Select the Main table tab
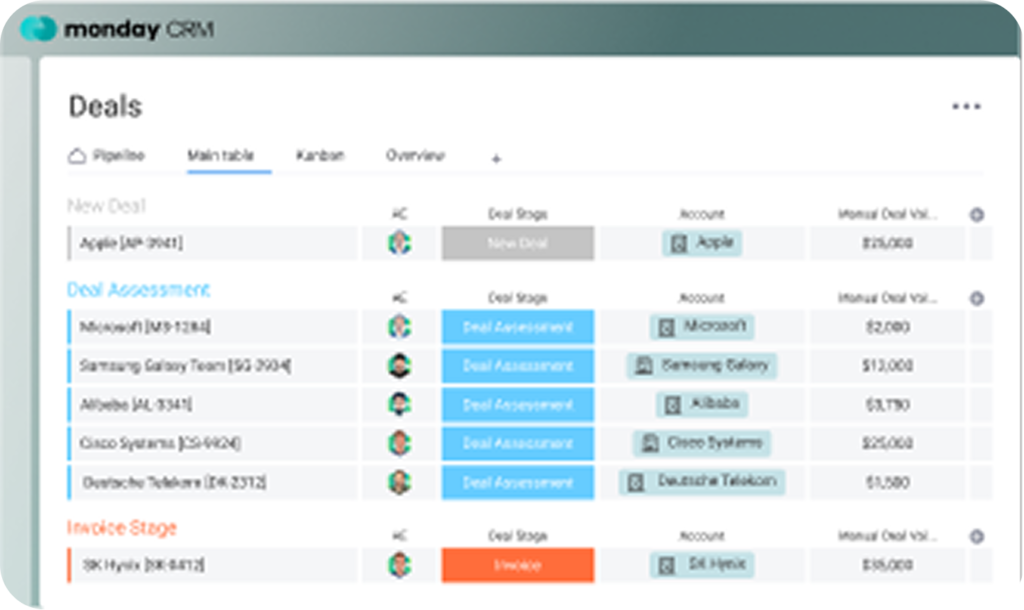Screen dimensions: 1024x610 221,155
